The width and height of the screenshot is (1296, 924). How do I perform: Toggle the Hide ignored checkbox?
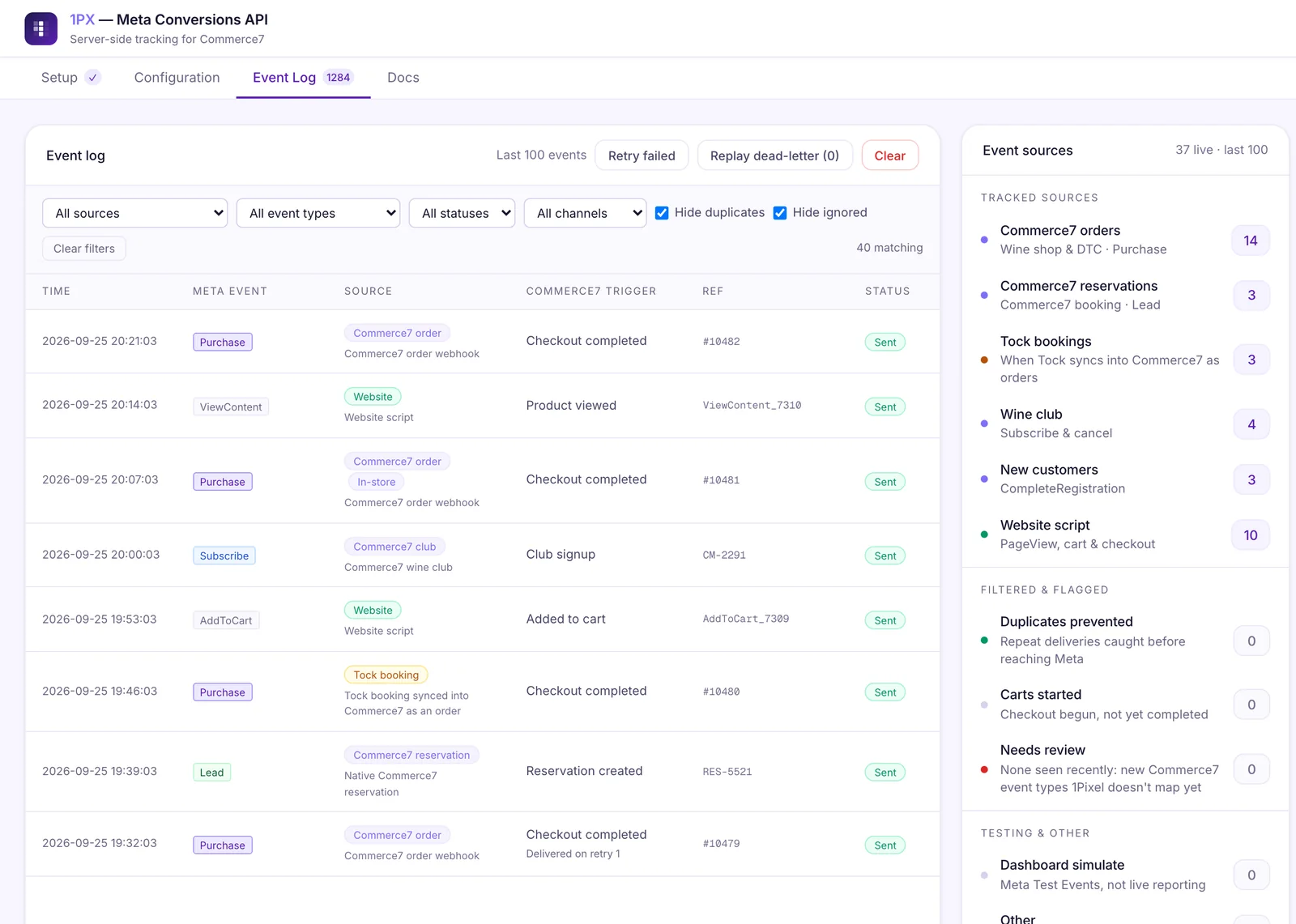[780, 213]
